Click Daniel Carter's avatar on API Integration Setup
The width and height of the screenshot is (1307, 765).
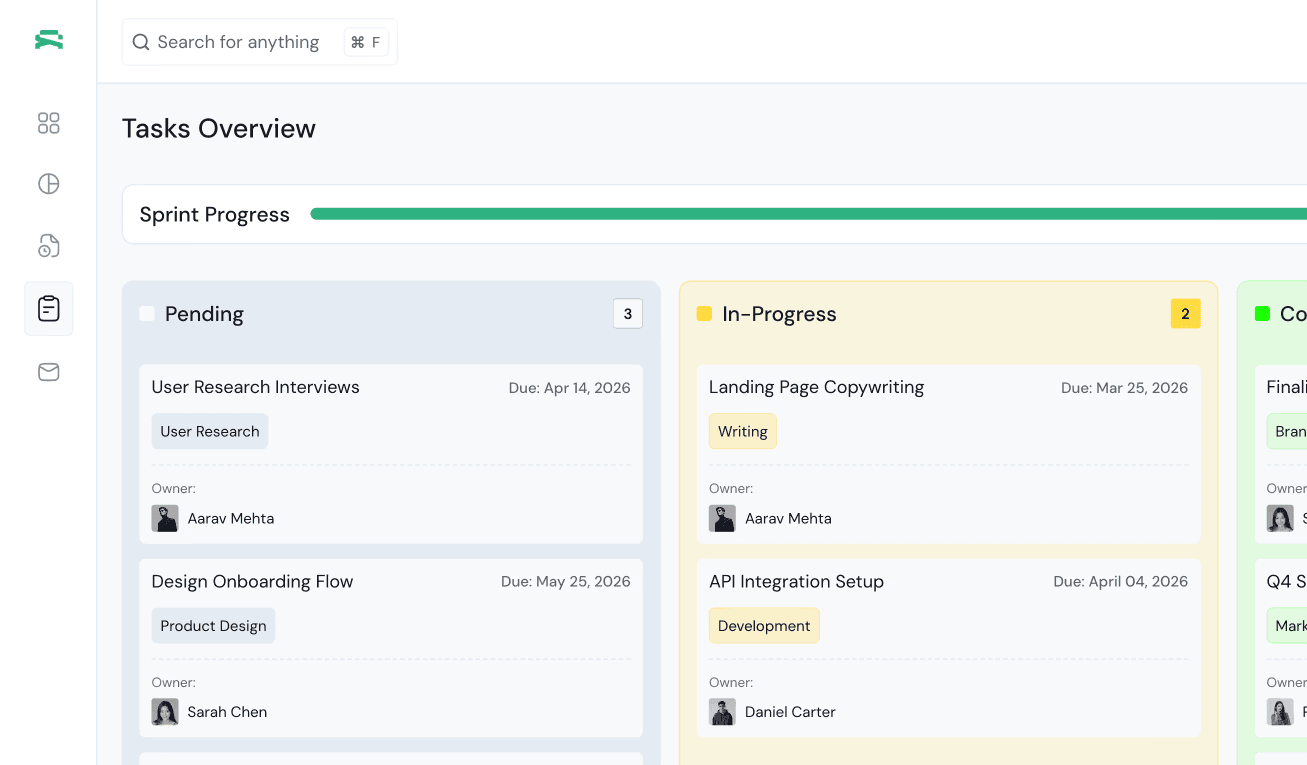click(722, 712)
